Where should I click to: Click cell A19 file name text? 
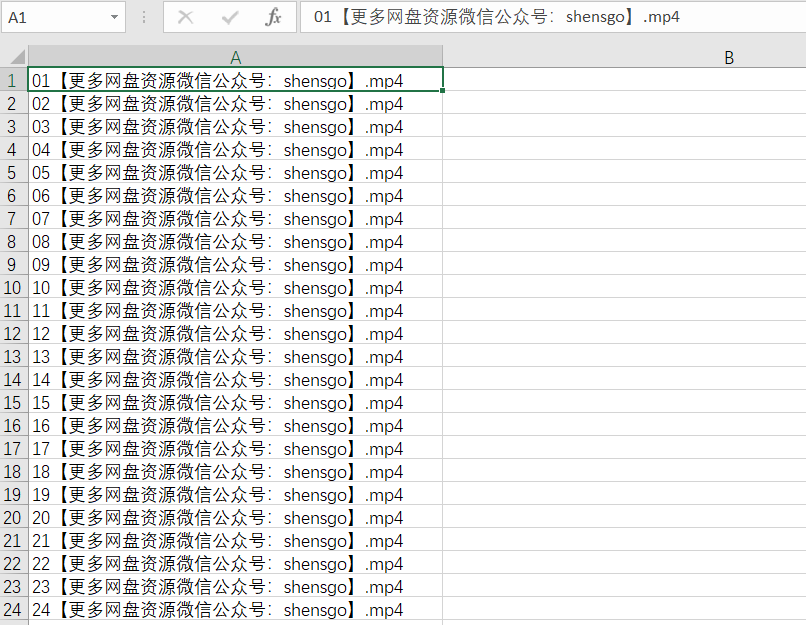coord(217,495)
